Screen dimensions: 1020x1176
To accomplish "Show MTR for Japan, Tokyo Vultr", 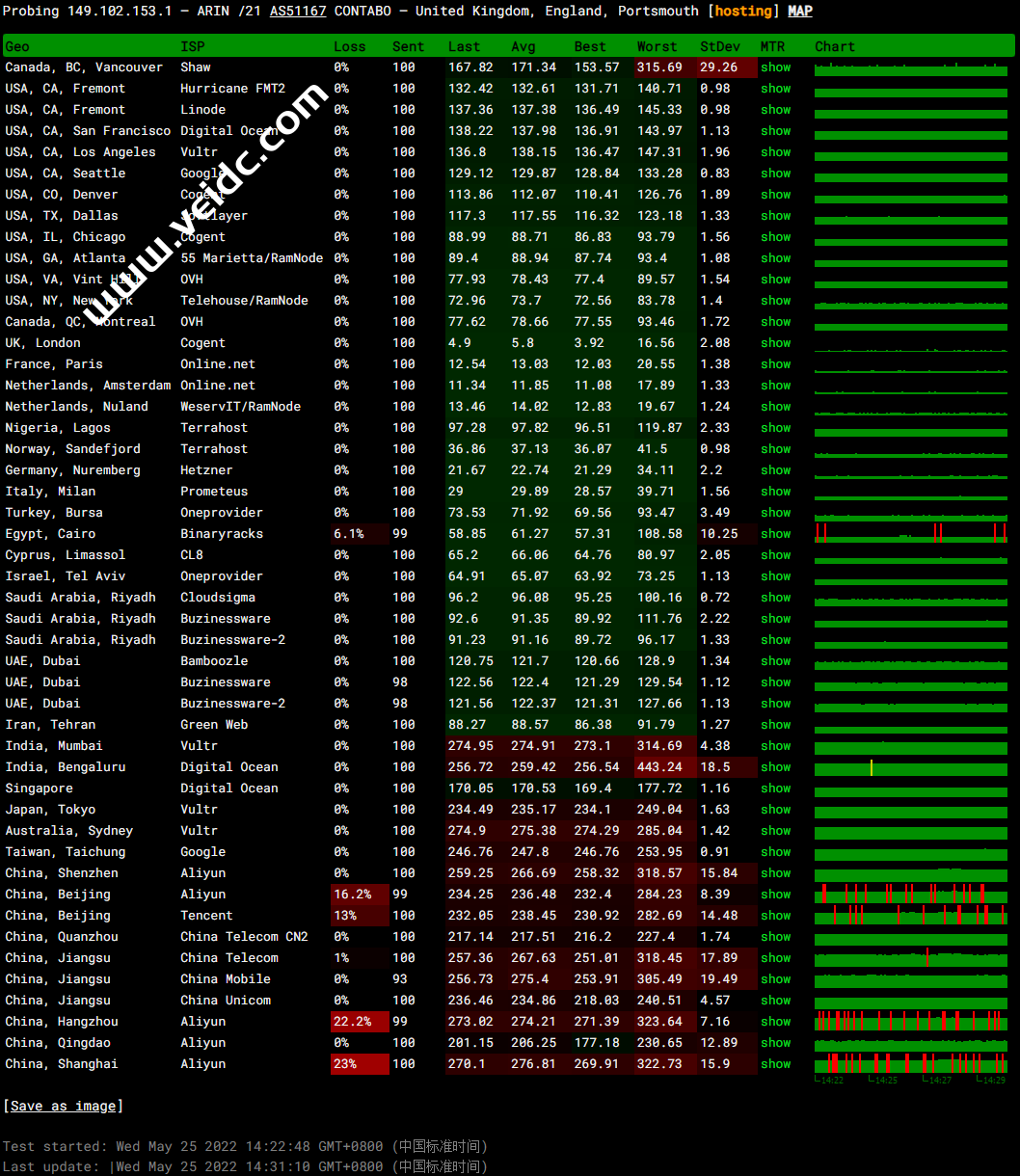I will click(775, 810).
